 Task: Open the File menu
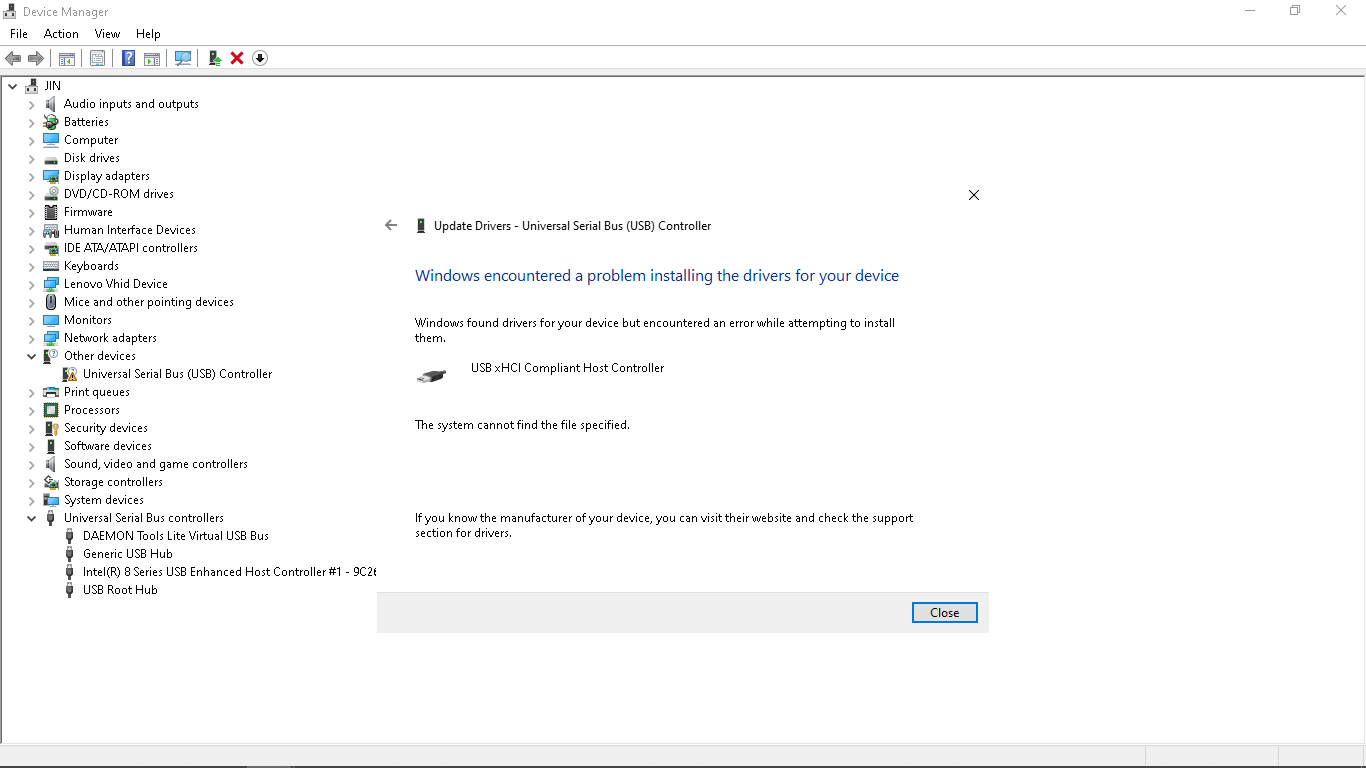[19, 34]
